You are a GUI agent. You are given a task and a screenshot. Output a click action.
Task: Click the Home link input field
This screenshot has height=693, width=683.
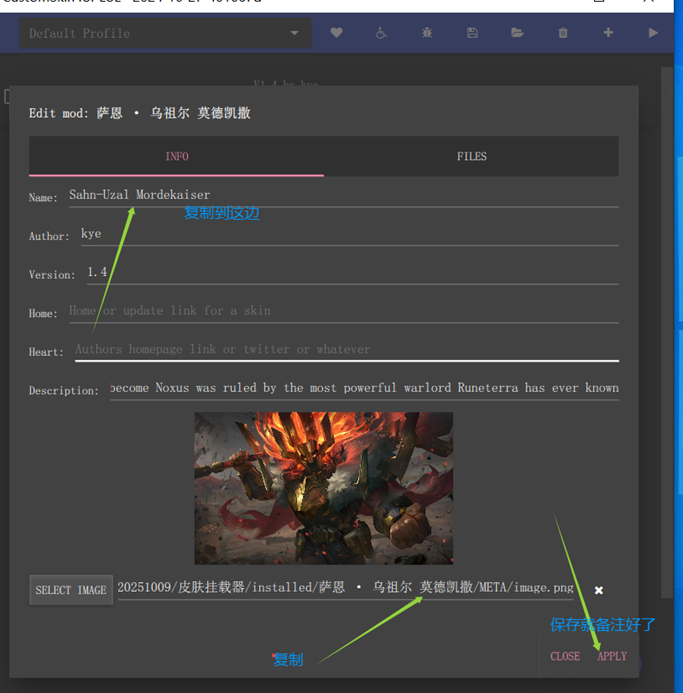[x=344, y=311]
